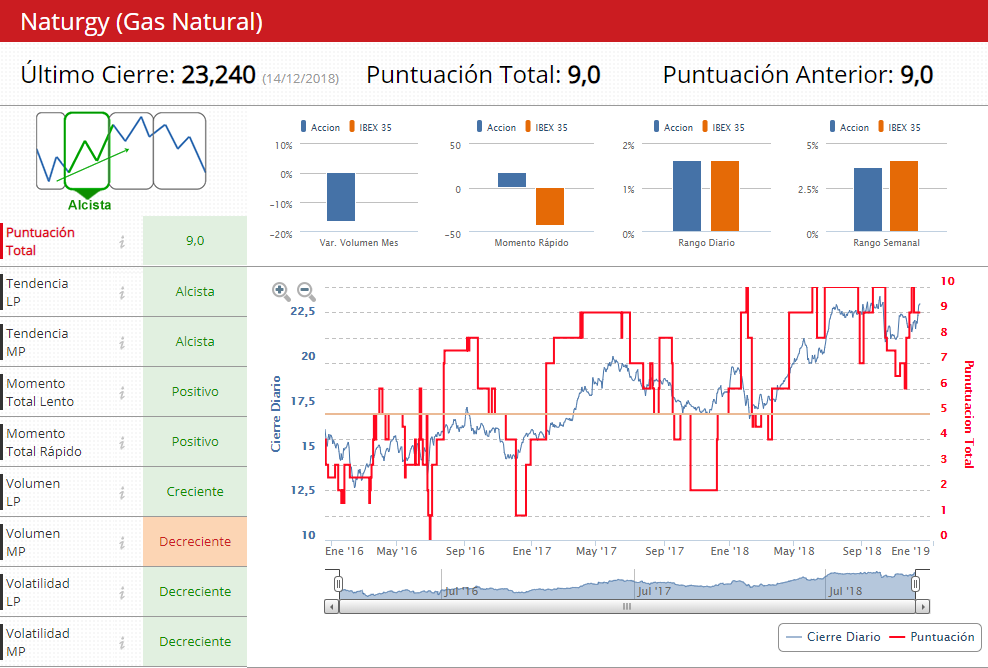
Task: Click blue Accion bar in Var. Volumen Mes
Action: [x=341, y=197]
